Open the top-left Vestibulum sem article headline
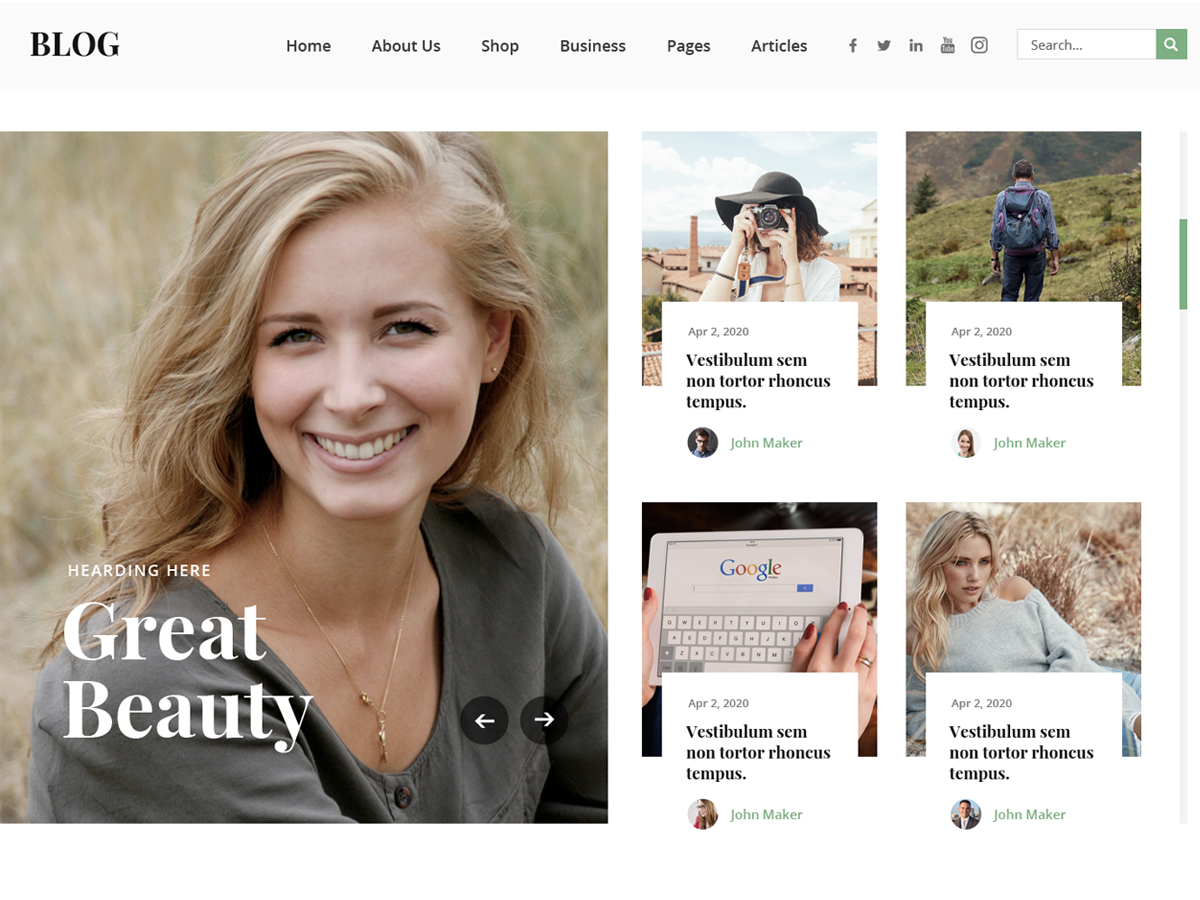 click(758, 380)
